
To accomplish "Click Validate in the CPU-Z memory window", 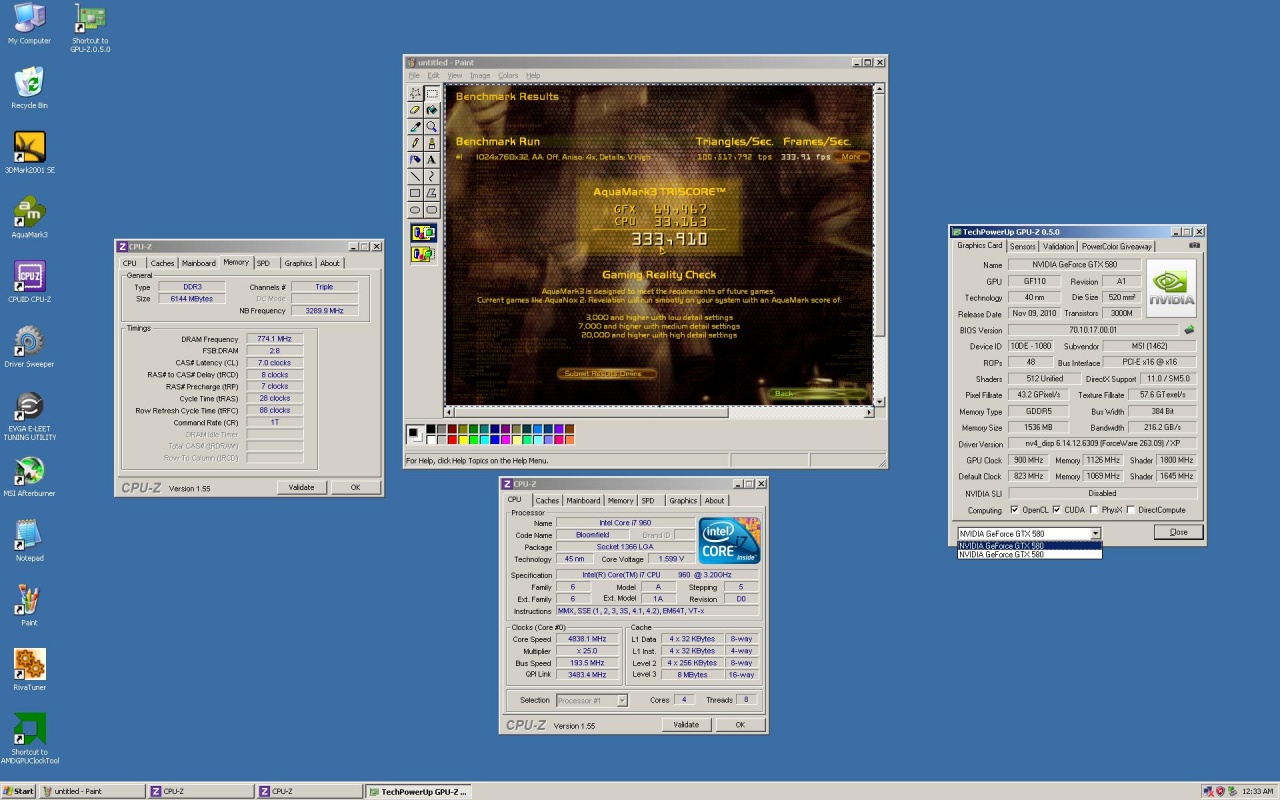I will (x=301, y=488).
